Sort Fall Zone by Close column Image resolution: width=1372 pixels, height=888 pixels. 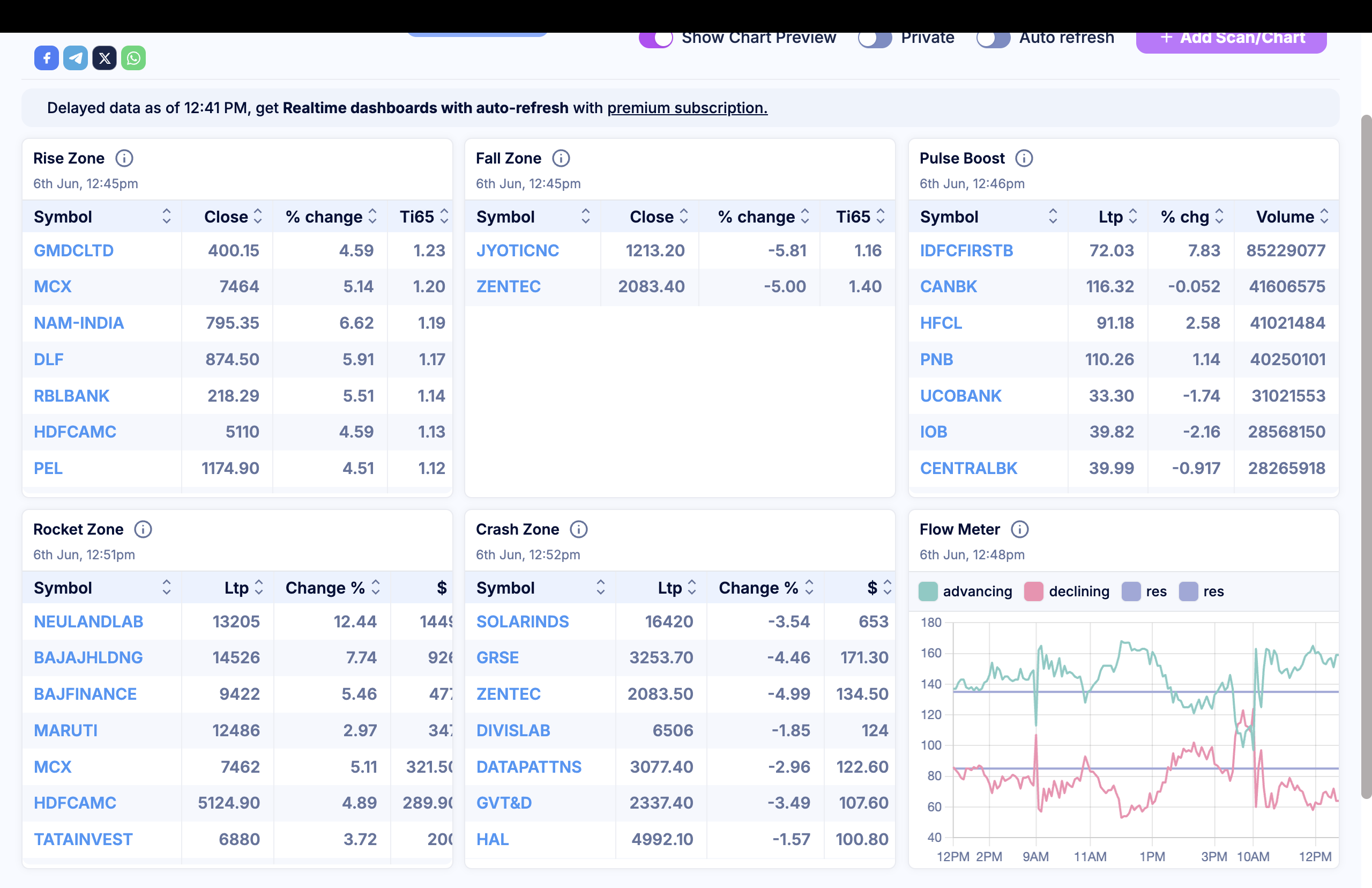tap(684, 216)
